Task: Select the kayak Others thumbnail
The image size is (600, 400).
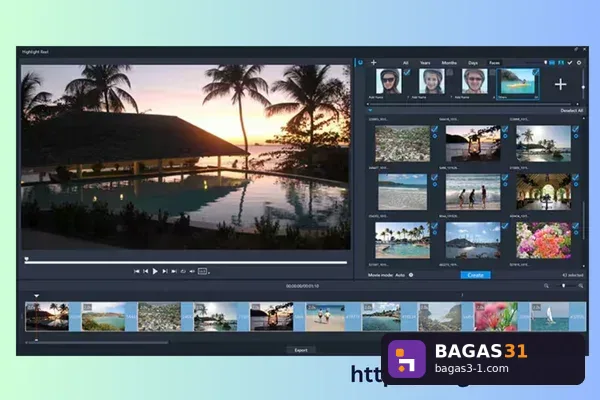Action: point(518,82)
